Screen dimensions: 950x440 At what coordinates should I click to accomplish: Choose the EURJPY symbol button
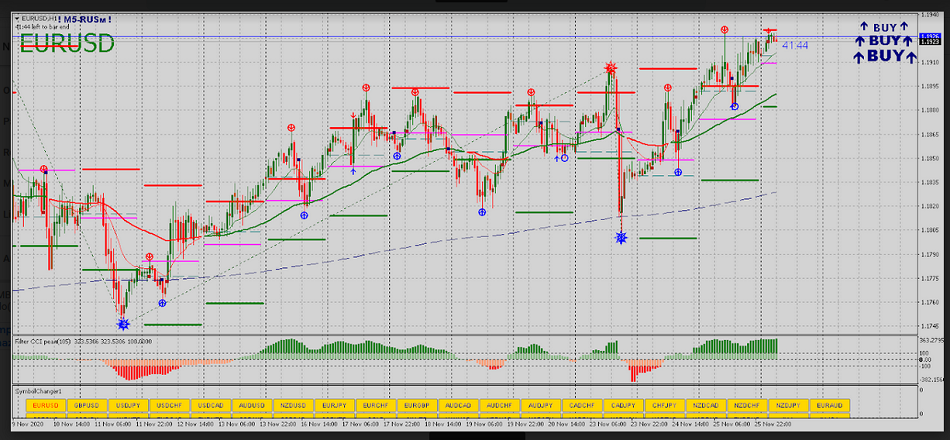334,405
